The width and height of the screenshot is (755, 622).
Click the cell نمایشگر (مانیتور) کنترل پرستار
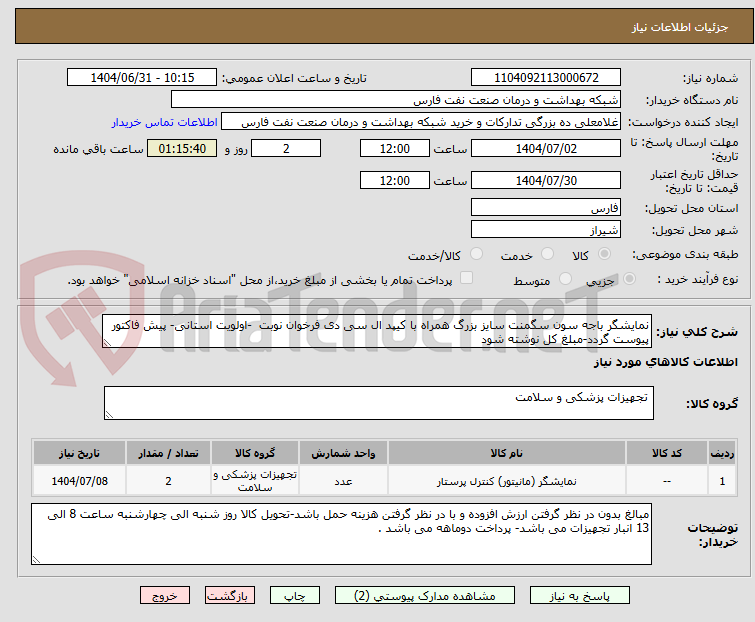tap(507, 481)
